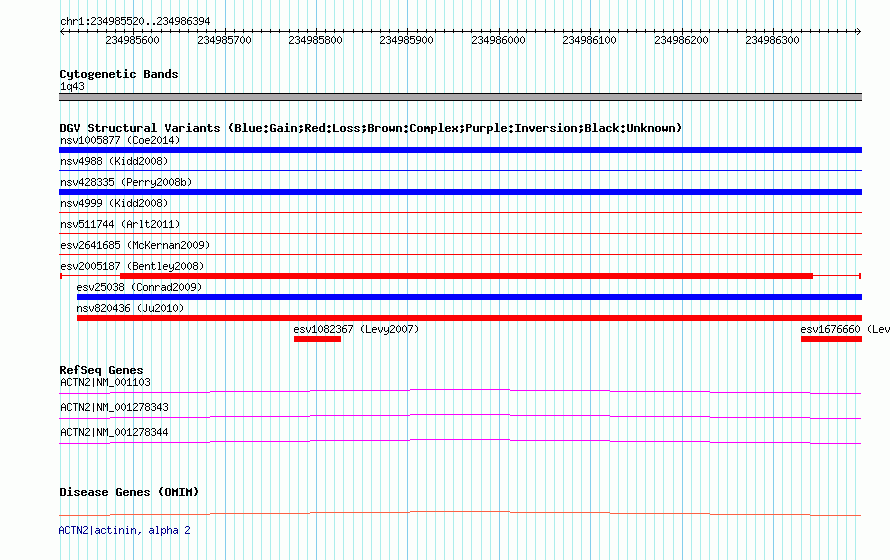Open variant esv1082367 (Levy2007) label
Image resolution: width=890 pixels, height=560 pixels.
coord(356,329)
